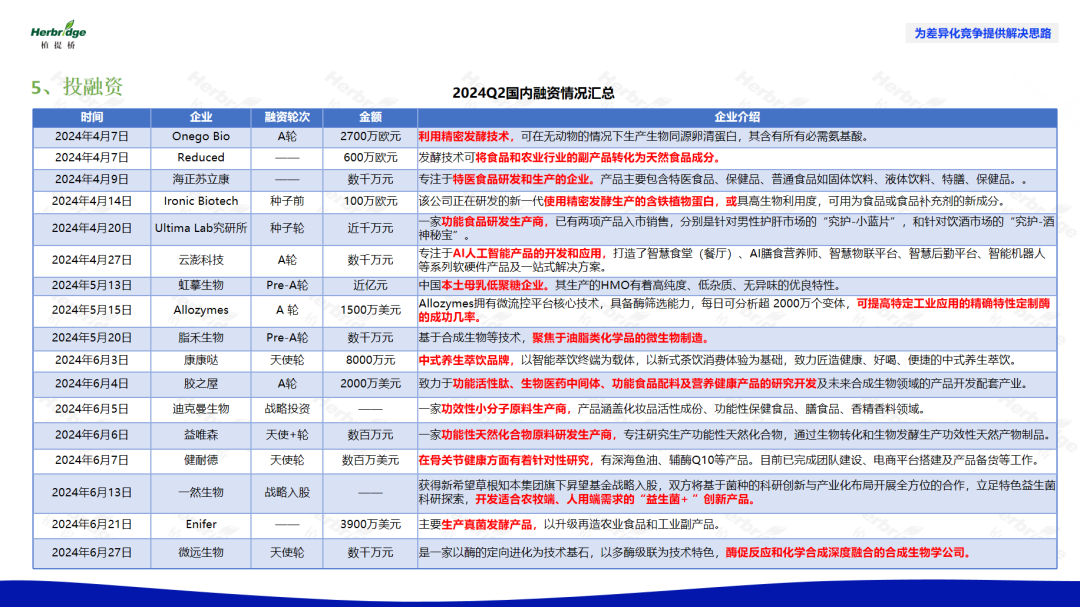The height and width of the screenshot is (607, 1080).
Task: Select the 种子前 funding round cell
Action: coord(287,201)
